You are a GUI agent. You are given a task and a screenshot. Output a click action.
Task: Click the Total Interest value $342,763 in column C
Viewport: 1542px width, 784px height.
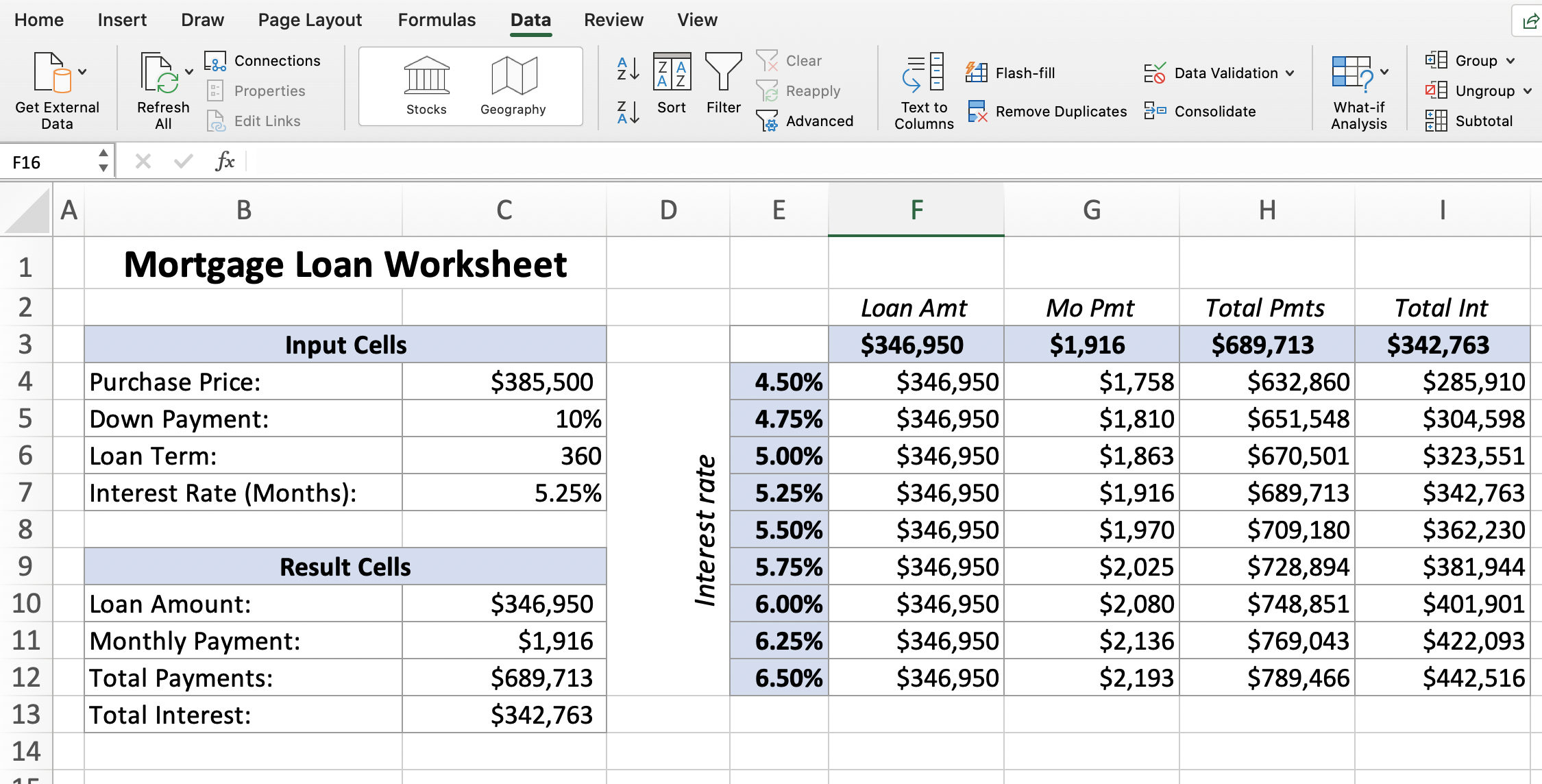tap(504, 715)
